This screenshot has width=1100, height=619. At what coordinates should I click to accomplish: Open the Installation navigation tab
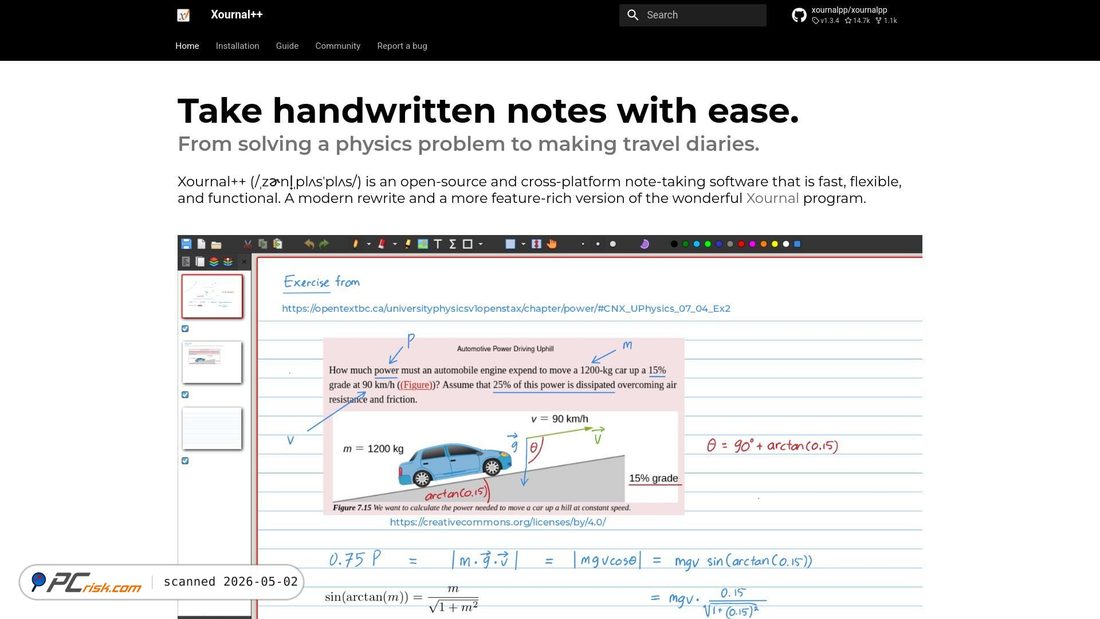click(237, 46)
